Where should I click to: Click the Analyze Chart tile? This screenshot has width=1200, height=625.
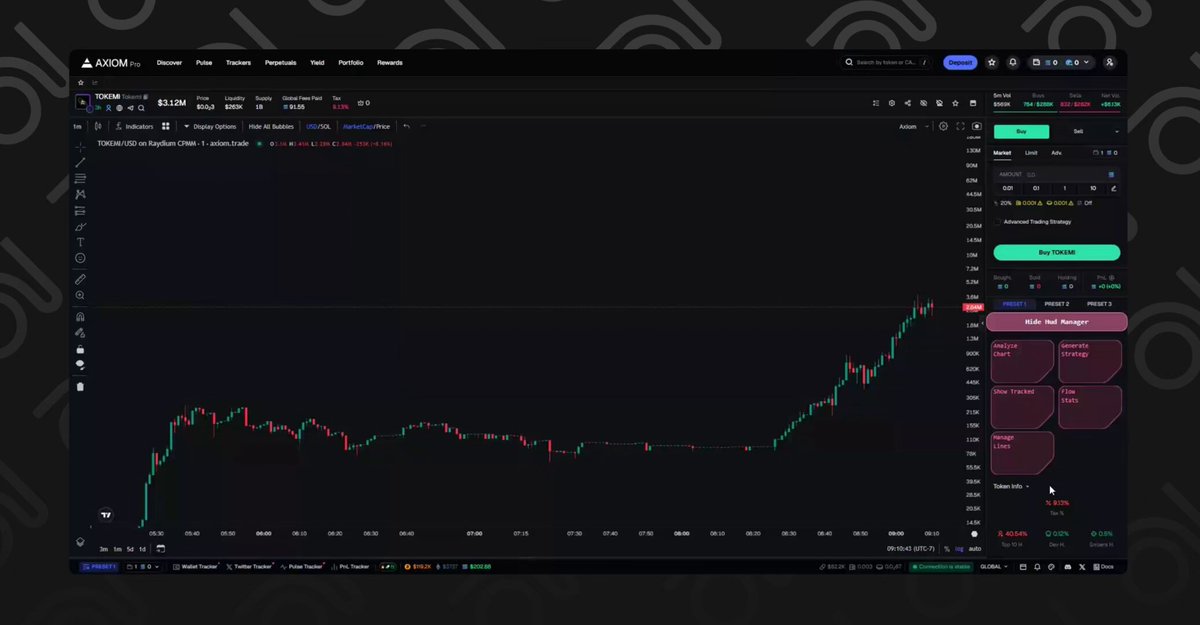tap(1022, 361)
